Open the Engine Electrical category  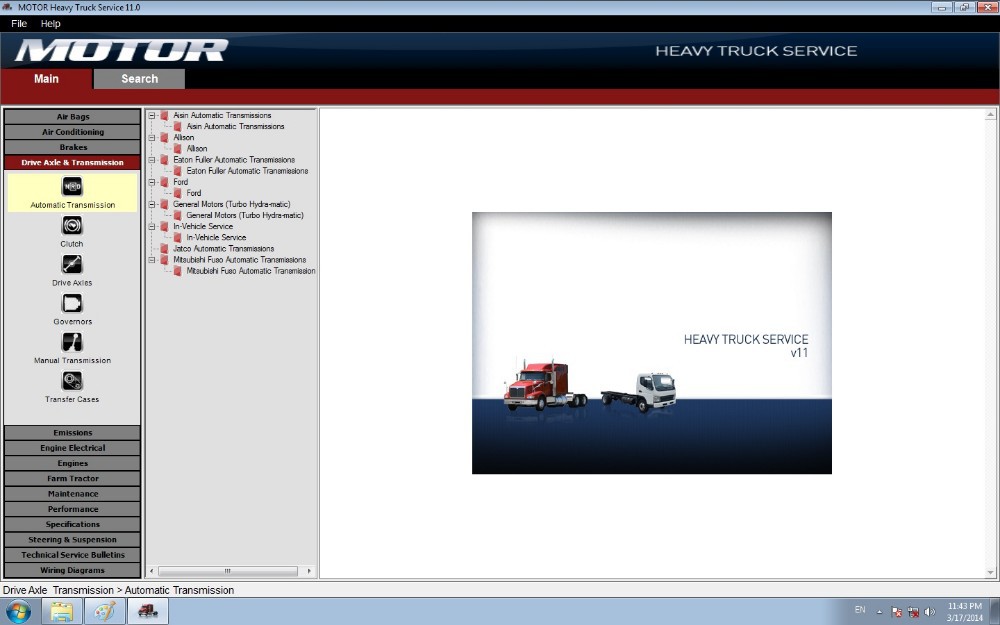click(73, 448)
